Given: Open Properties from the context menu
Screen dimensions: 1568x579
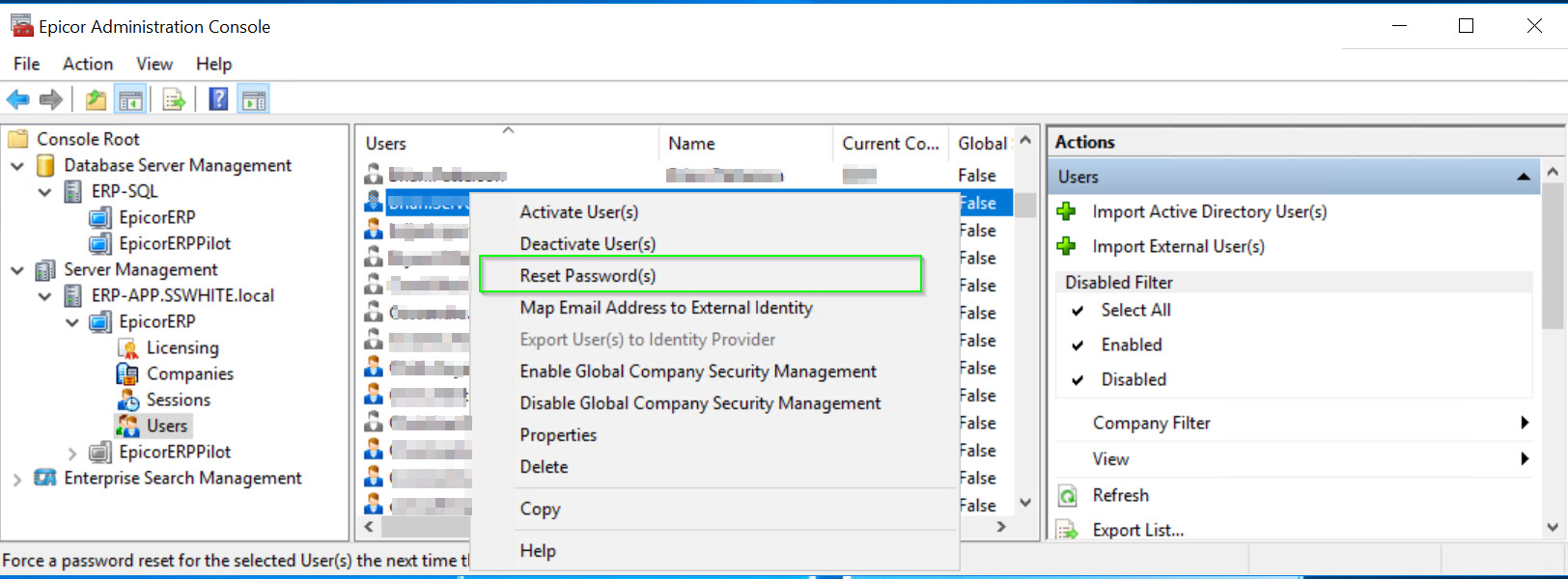Looking at the screenshot, I should point(558,435).
